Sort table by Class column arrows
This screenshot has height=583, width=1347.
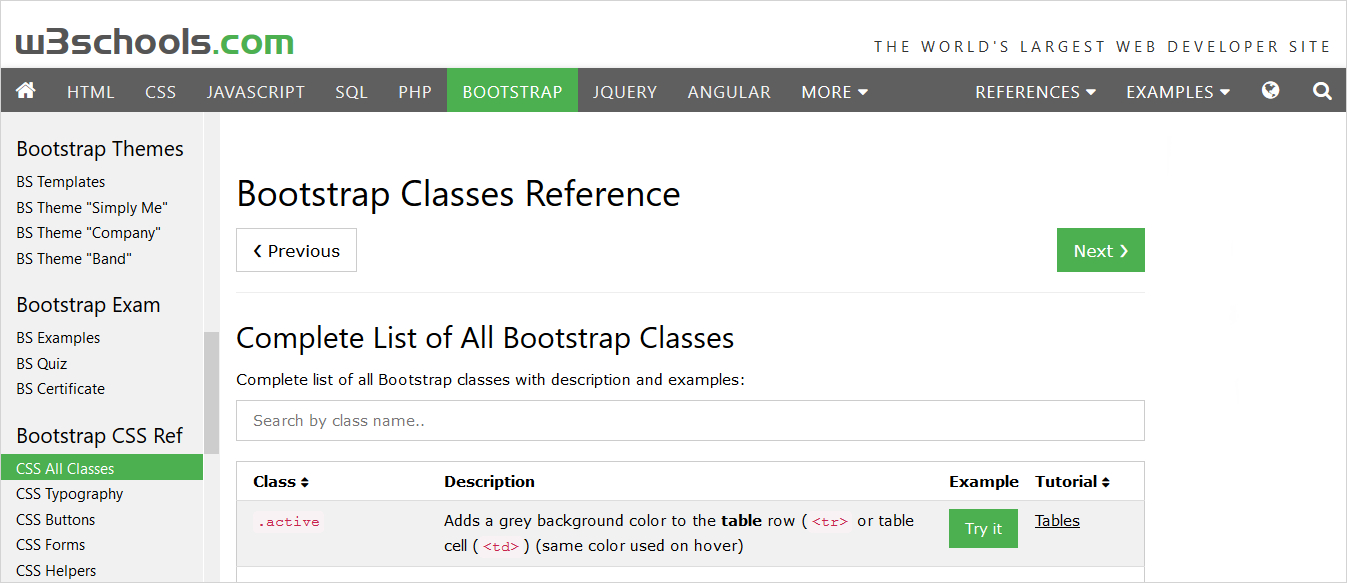pyautogui.click(x=305, y=482)
